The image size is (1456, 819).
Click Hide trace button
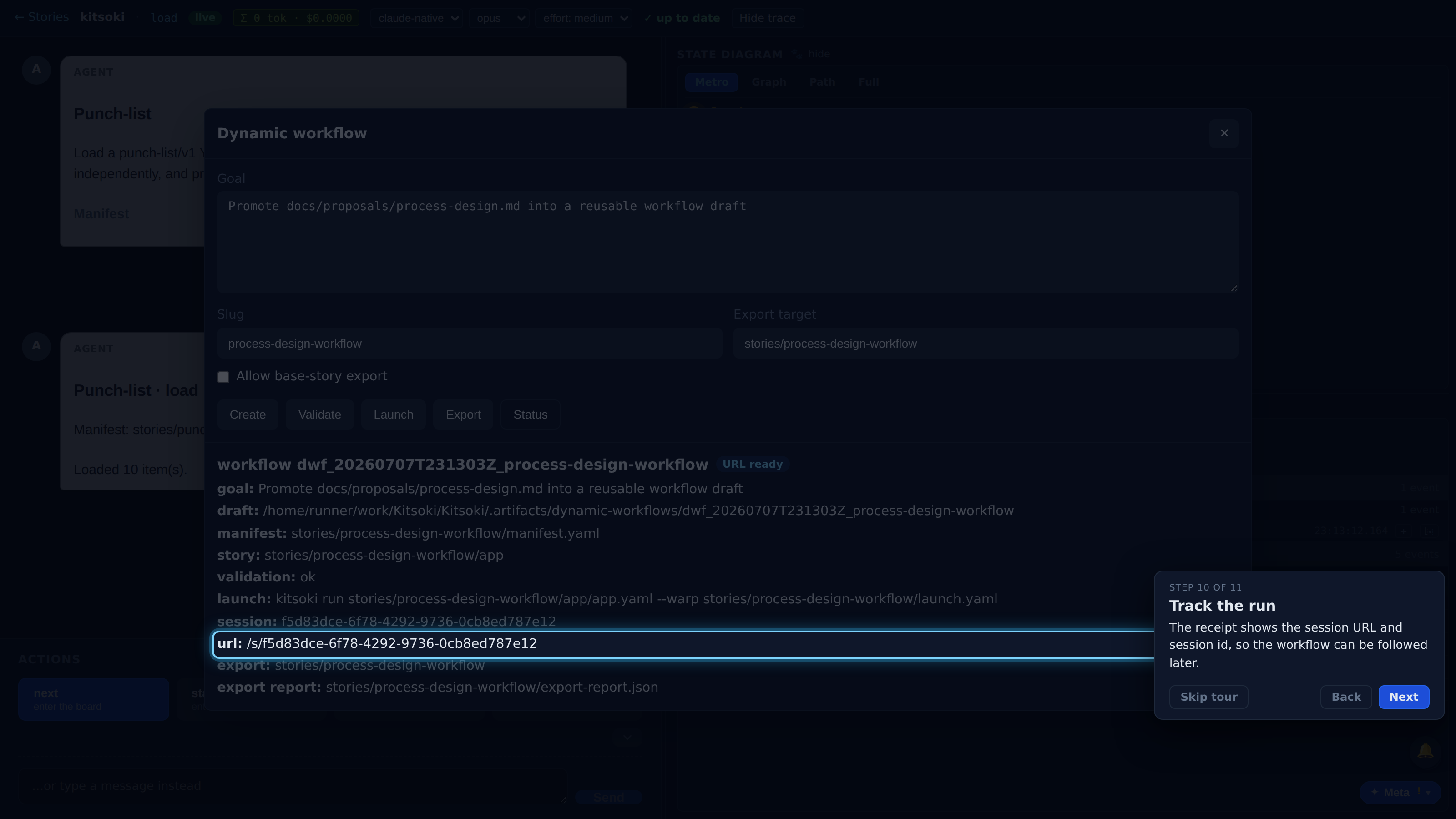[767, 18]
